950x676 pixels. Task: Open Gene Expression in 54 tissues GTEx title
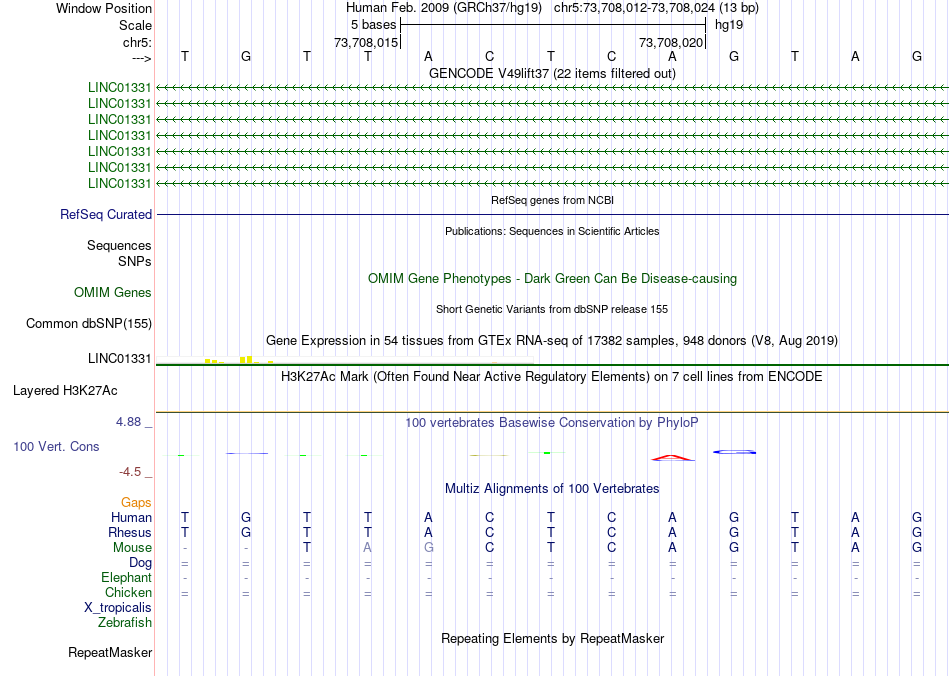[552, 340]
